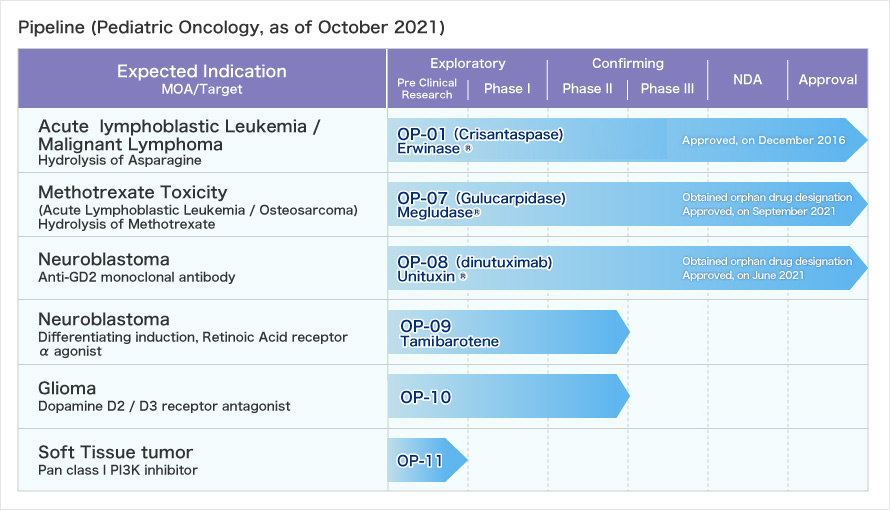Click the Acute lymphoblastic Leukemia row title
Image resolution: width=890 pixels, height=510 pixels.
pyautogui.click(x=179, y=135)
